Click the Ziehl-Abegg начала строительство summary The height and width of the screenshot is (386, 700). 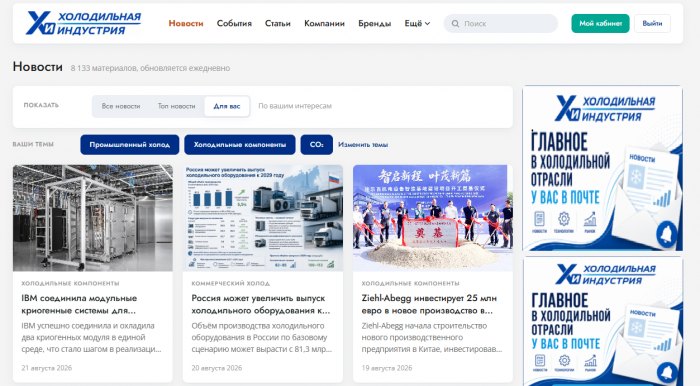(432, 337)
